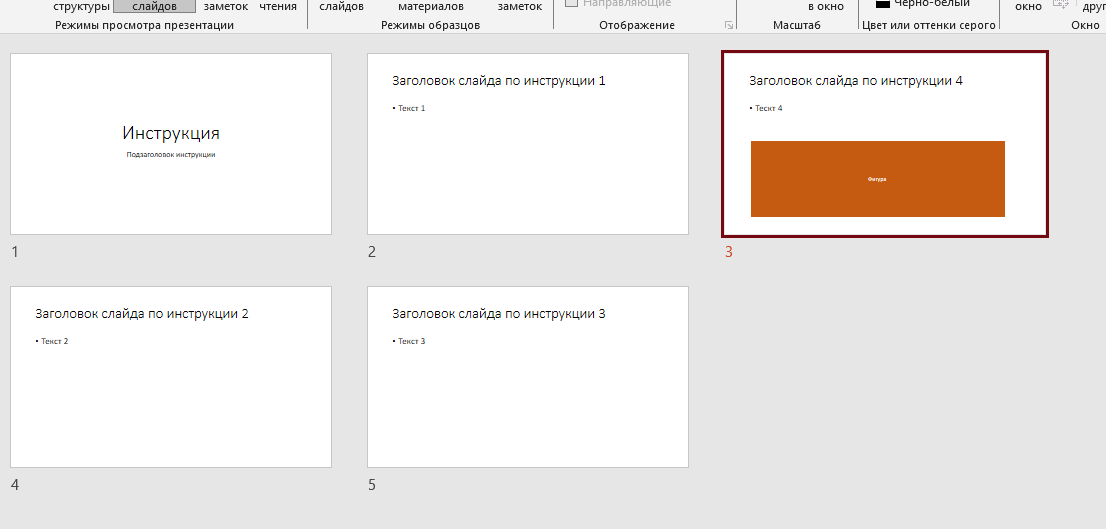The height and width of the screenshot is (529, 1106).
Task: Click fit "в окно" zoom button
Action: click(x=825, y=6)
